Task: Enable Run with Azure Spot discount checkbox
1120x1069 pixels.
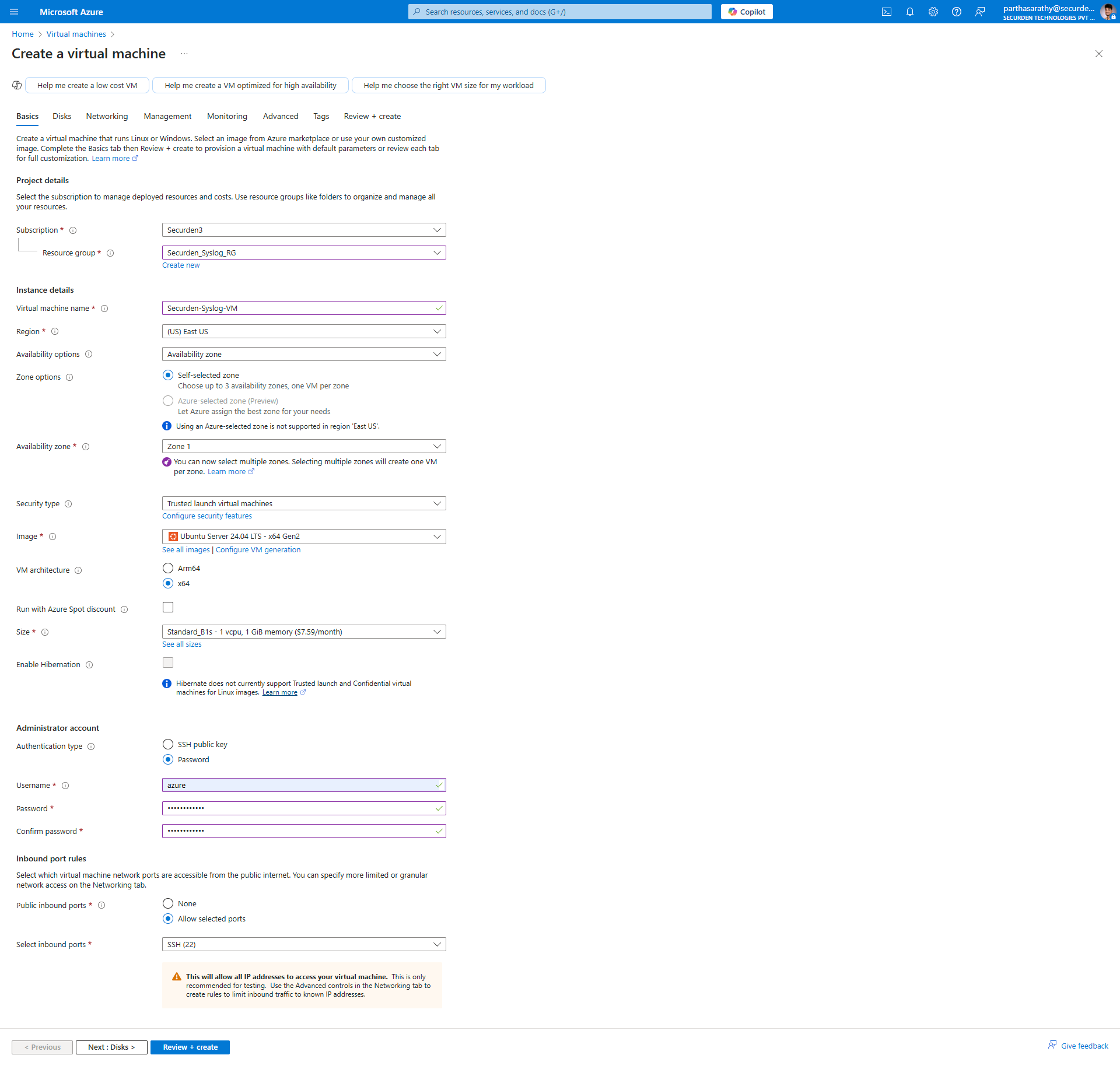Action: 168,607
